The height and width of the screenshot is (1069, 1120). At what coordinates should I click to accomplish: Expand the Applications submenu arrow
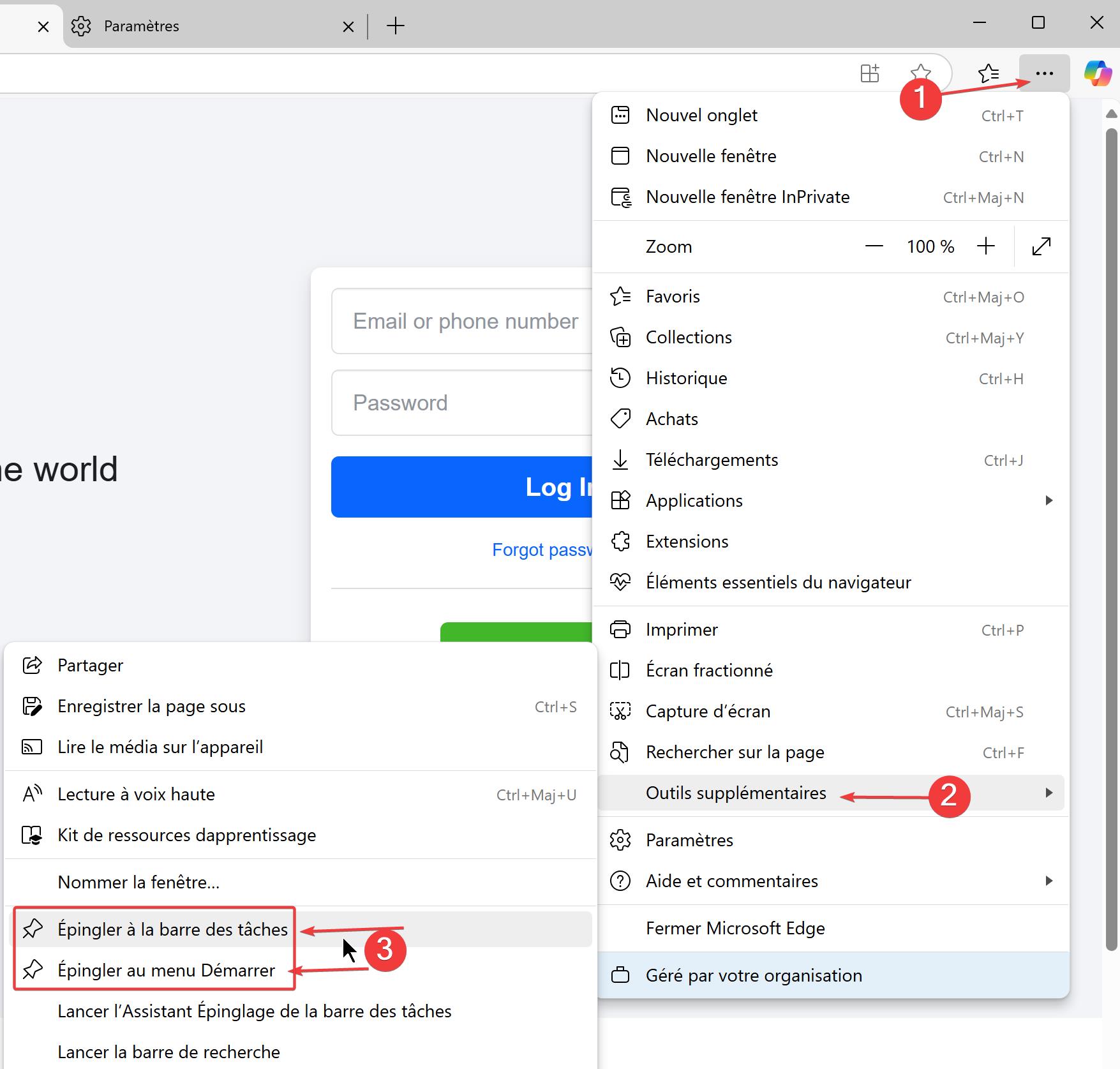coord(1049,501)
